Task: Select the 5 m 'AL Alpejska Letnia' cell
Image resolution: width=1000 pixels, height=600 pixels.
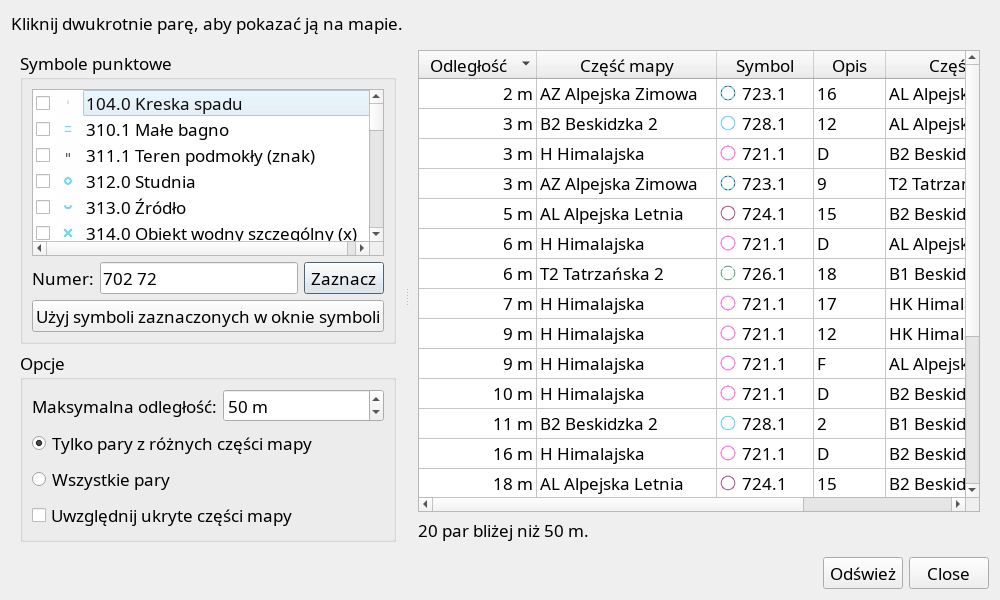Action: click(626, 214)
